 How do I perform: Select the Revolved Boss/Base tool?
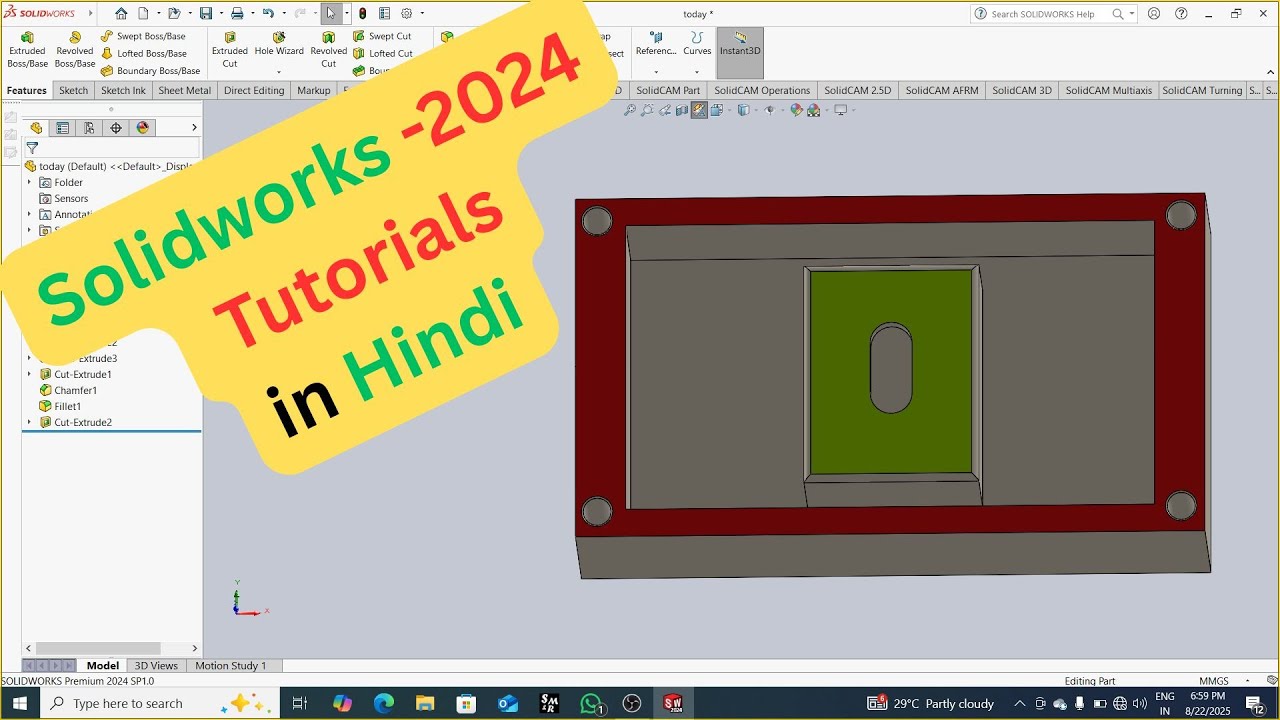pos(75,50)
